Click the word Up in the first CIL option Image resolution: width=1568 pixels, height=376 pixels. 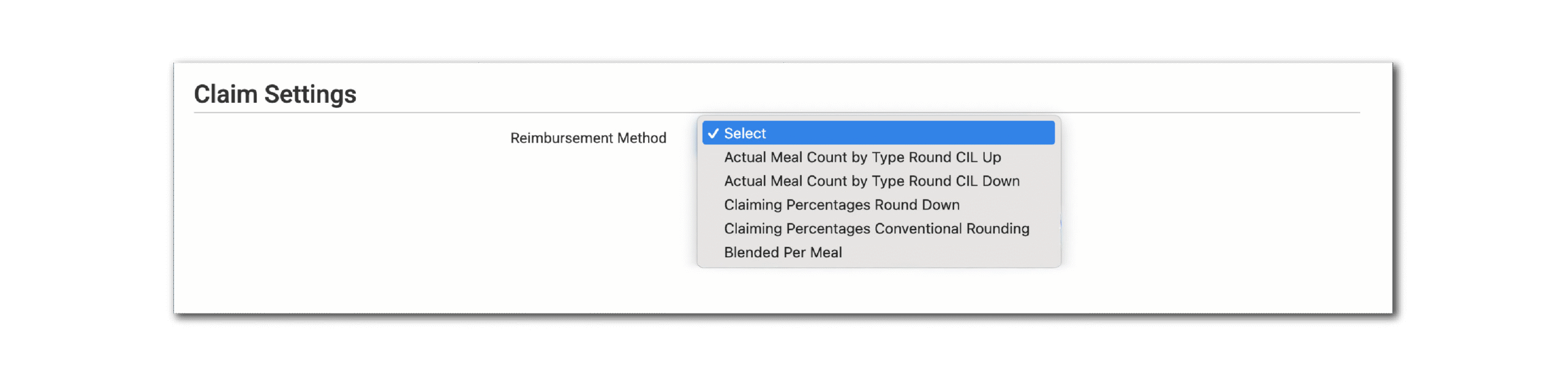tap(992, 157)
